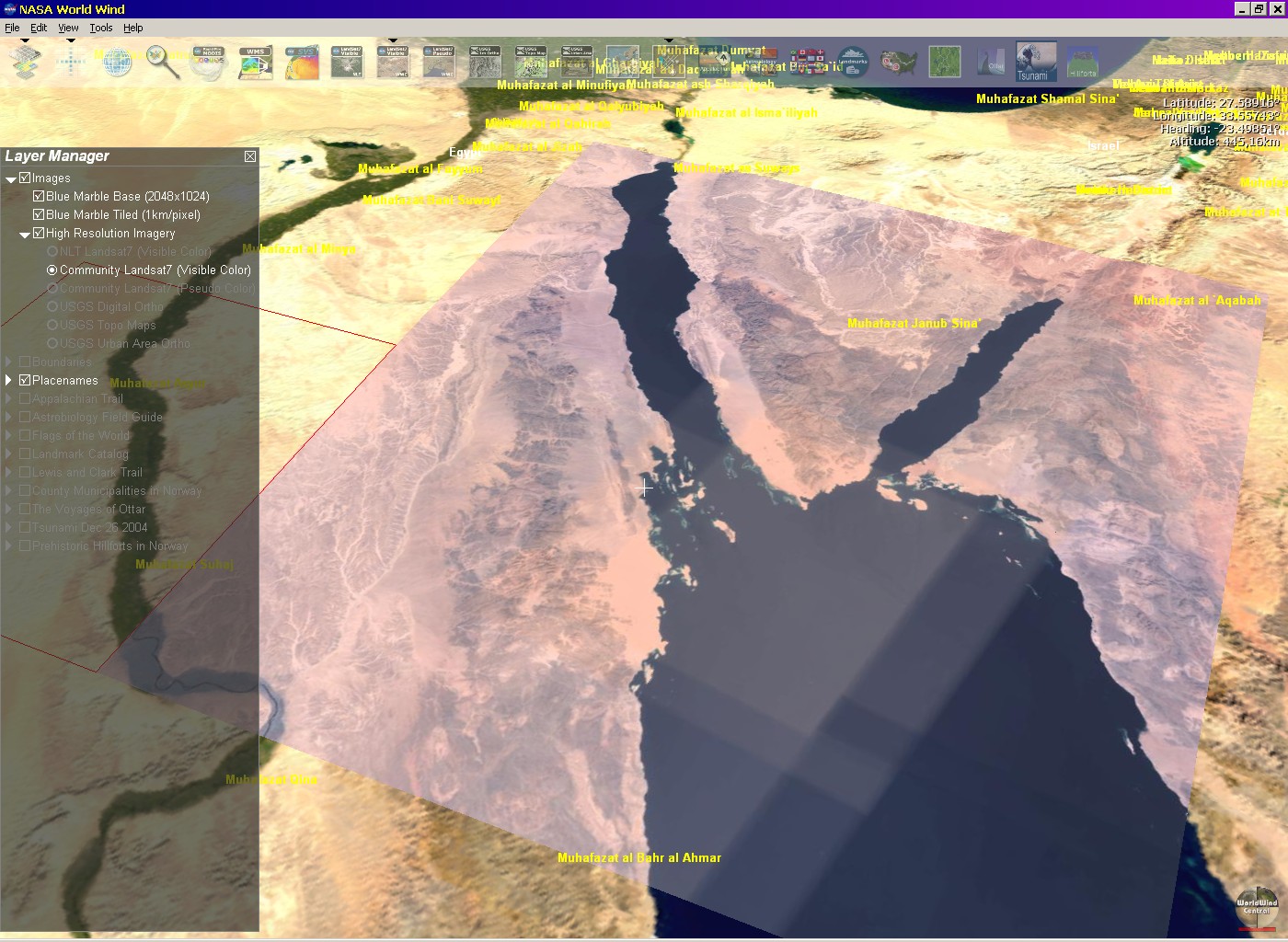Uncheck the Placenames layer checkbox
This screenshot has height=942, width=1288.
[x=25, y=380]
